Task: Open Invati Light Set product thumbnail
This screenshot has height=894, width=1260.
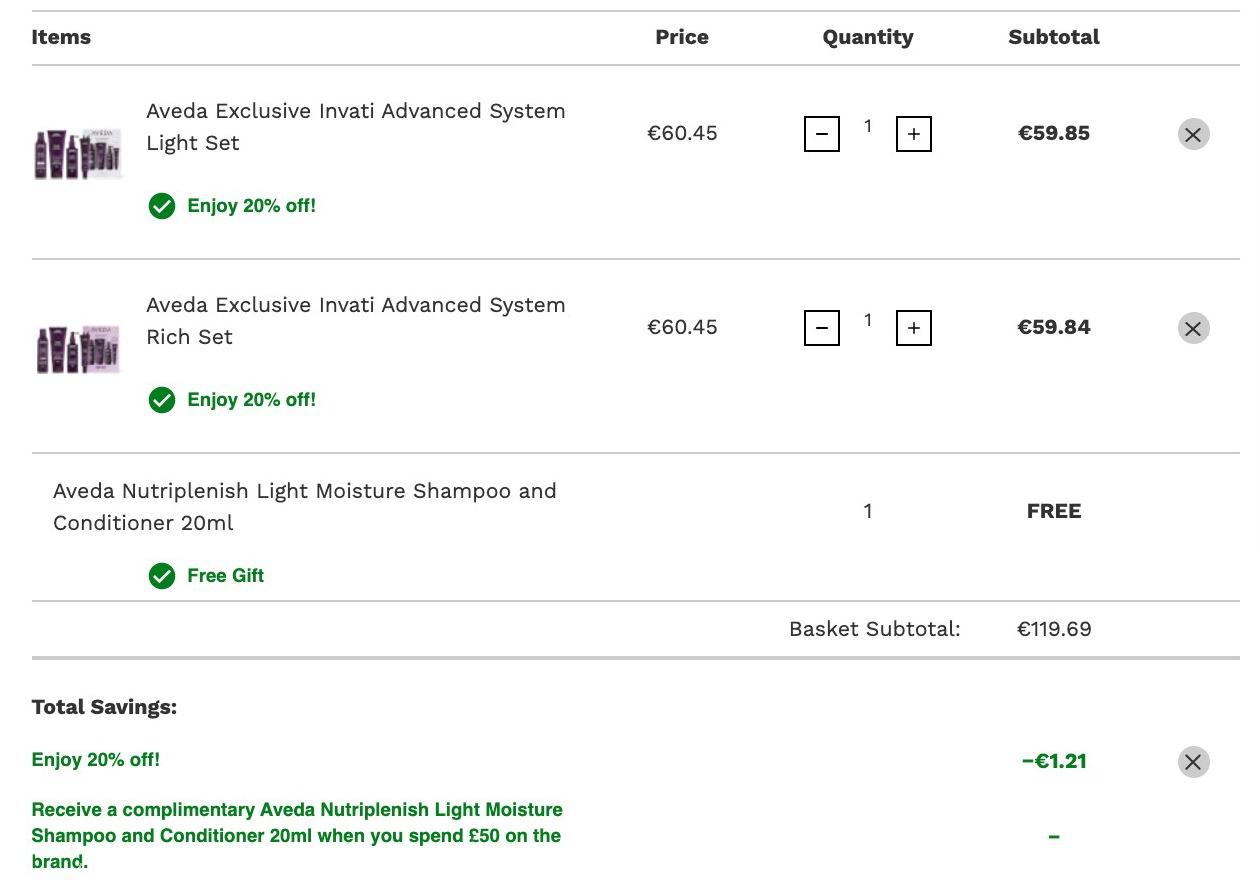Action: (78, 153)
